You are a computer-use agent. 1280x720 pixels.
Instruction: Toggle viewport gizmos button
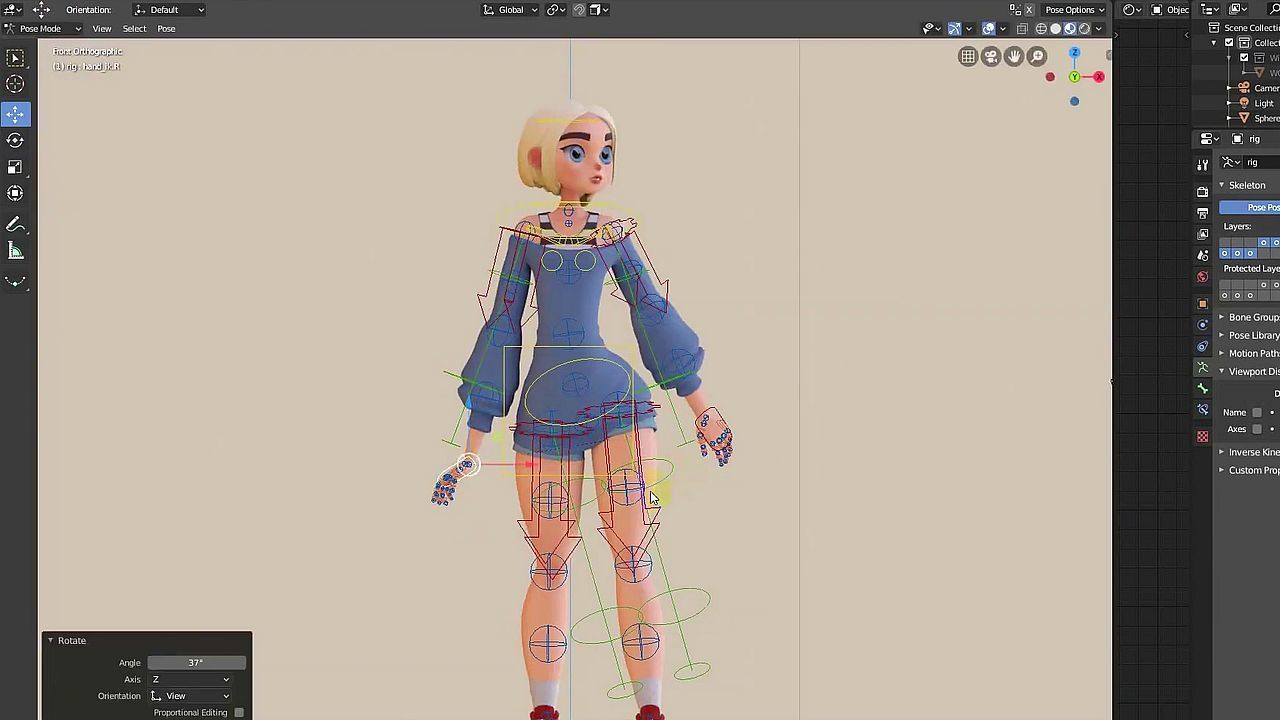click(x=954, y=28)
